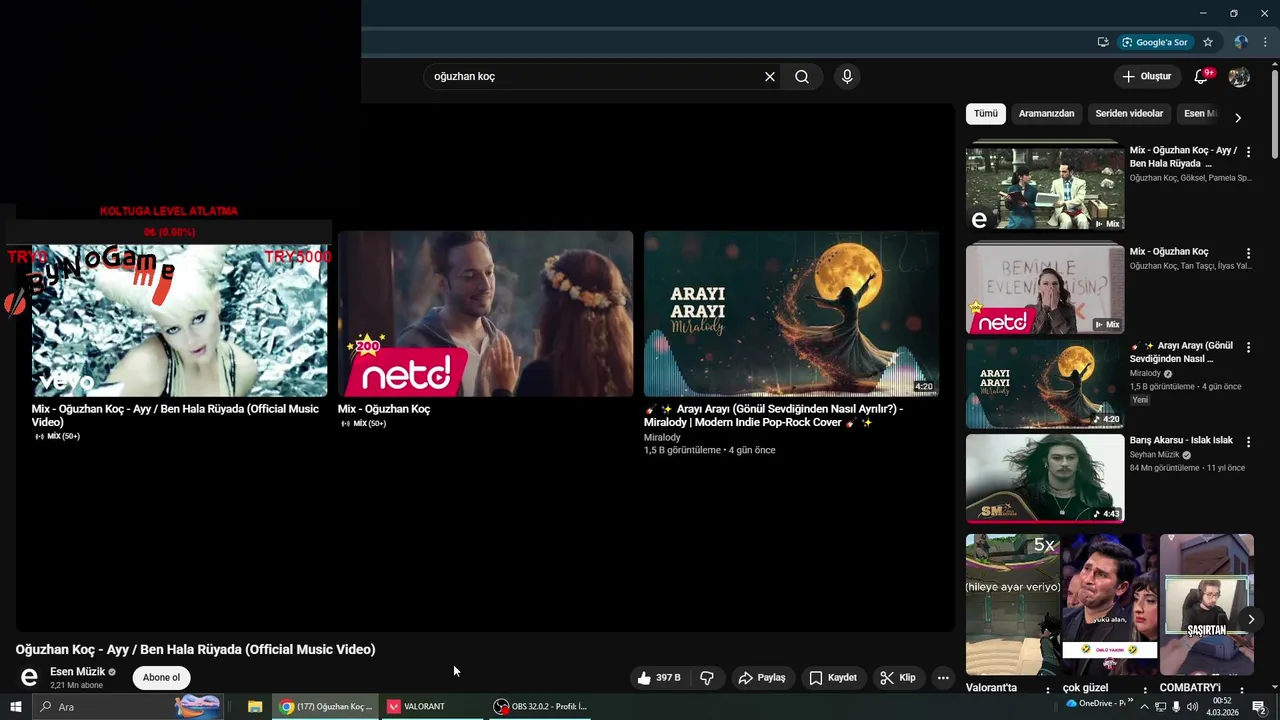Subscribe with the Abone ol button
Image resolution: width=1280 pixels, height=720 pixels.
161,678
